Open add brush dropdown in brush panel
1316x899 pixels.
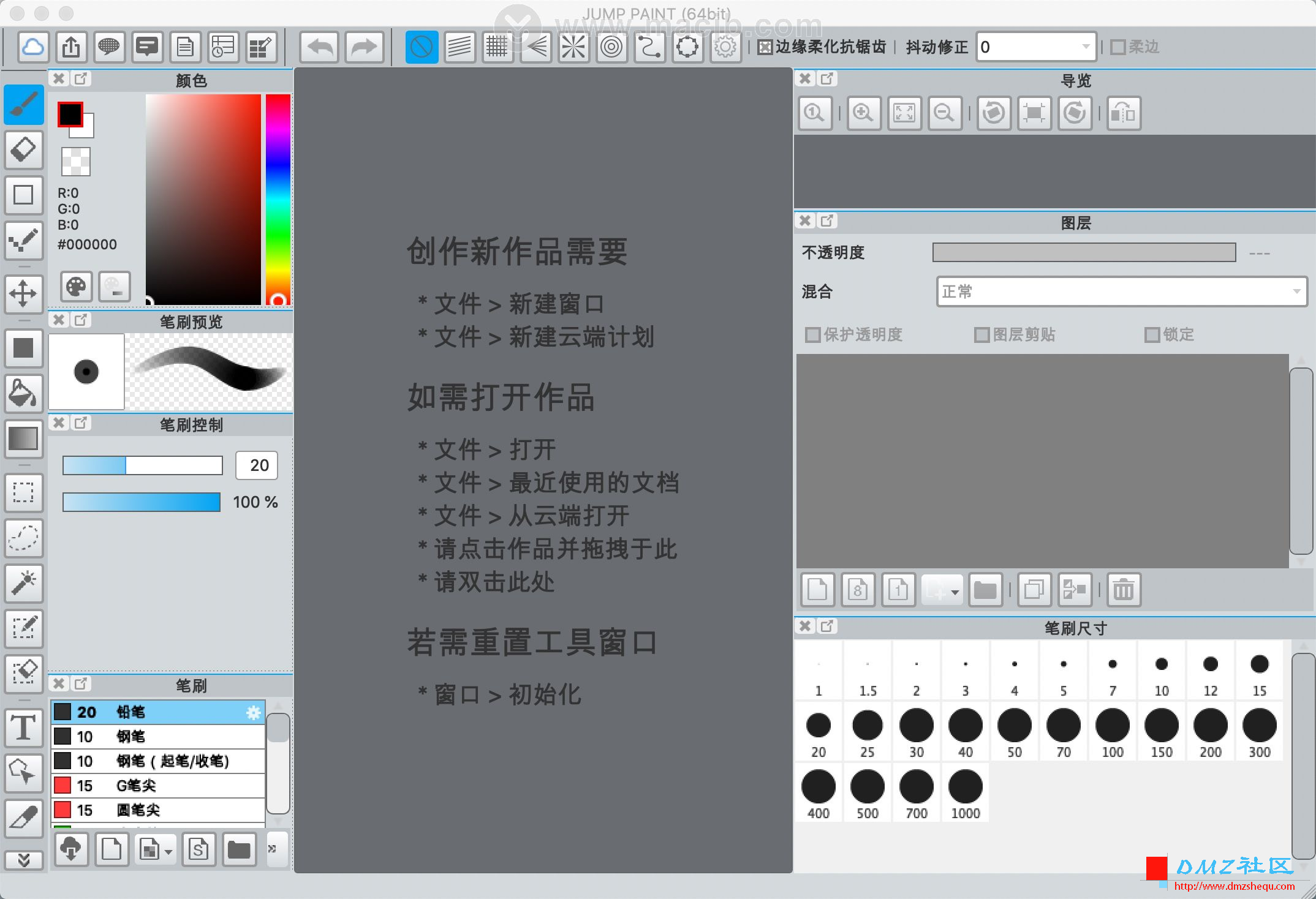(157, 849)
